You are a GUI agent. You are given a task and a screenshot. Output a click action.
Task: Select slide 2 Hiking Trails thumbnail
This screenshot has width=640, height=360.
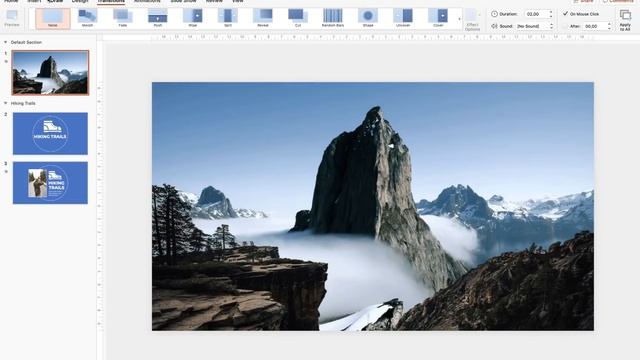pyautogui.click(x=50, y=133)
